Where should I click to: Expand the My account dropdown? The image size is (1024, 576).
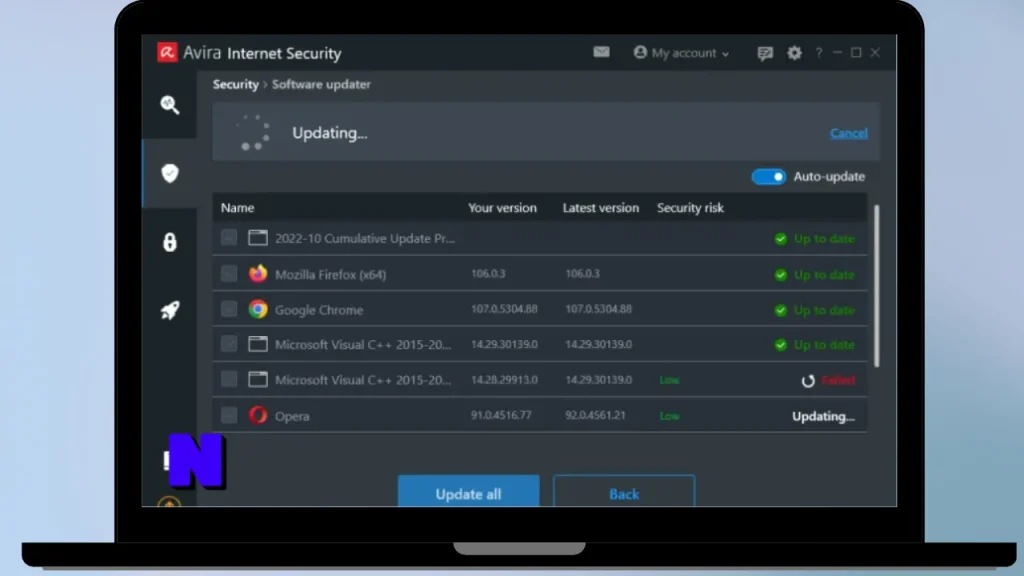point(681,53)
